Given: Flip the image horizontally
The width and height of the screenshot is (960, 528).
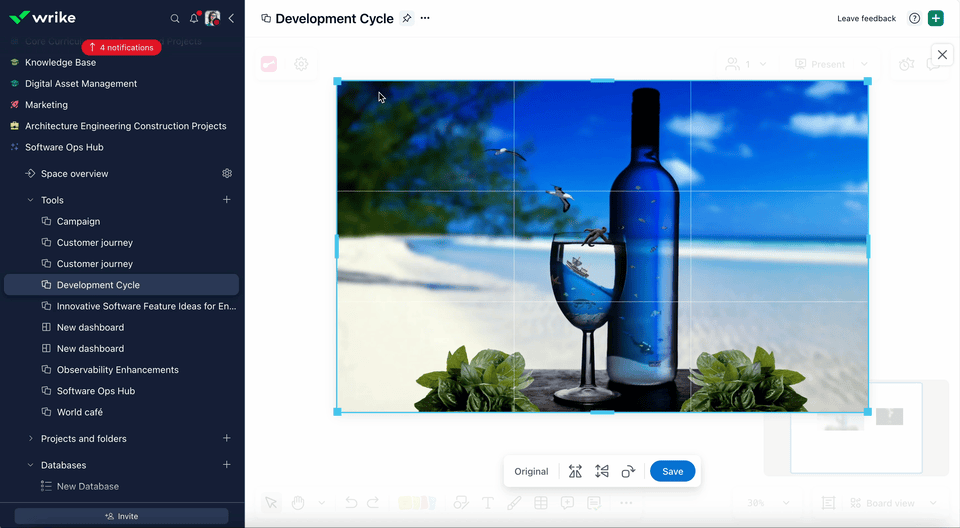Looking at the screenshot, I should 575,472.
